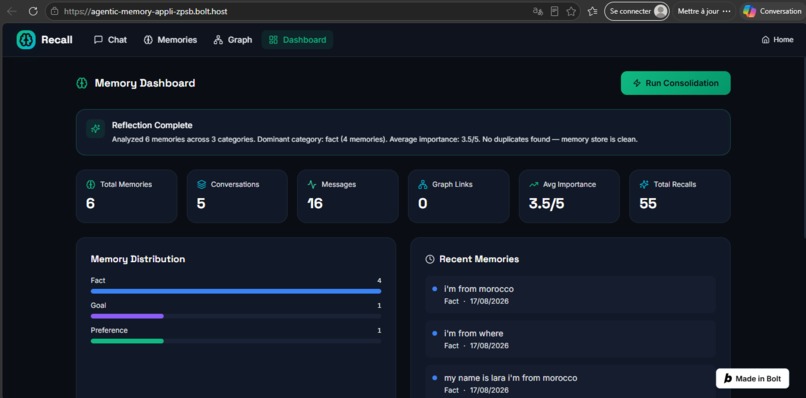Click the Goal label in Memory Distribution
Screen dimensions: 806x398
[x=98, y=305]
